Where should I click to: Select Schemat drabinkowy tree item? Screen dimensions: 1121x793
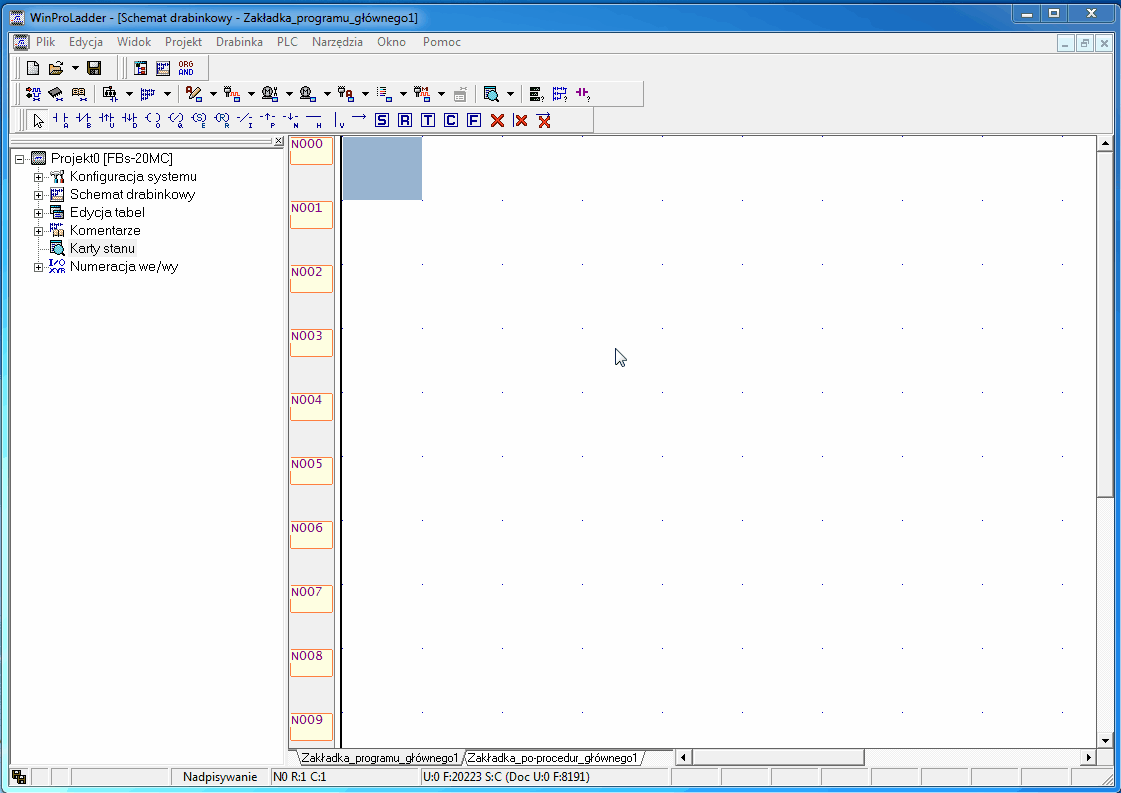coord(132,194)
